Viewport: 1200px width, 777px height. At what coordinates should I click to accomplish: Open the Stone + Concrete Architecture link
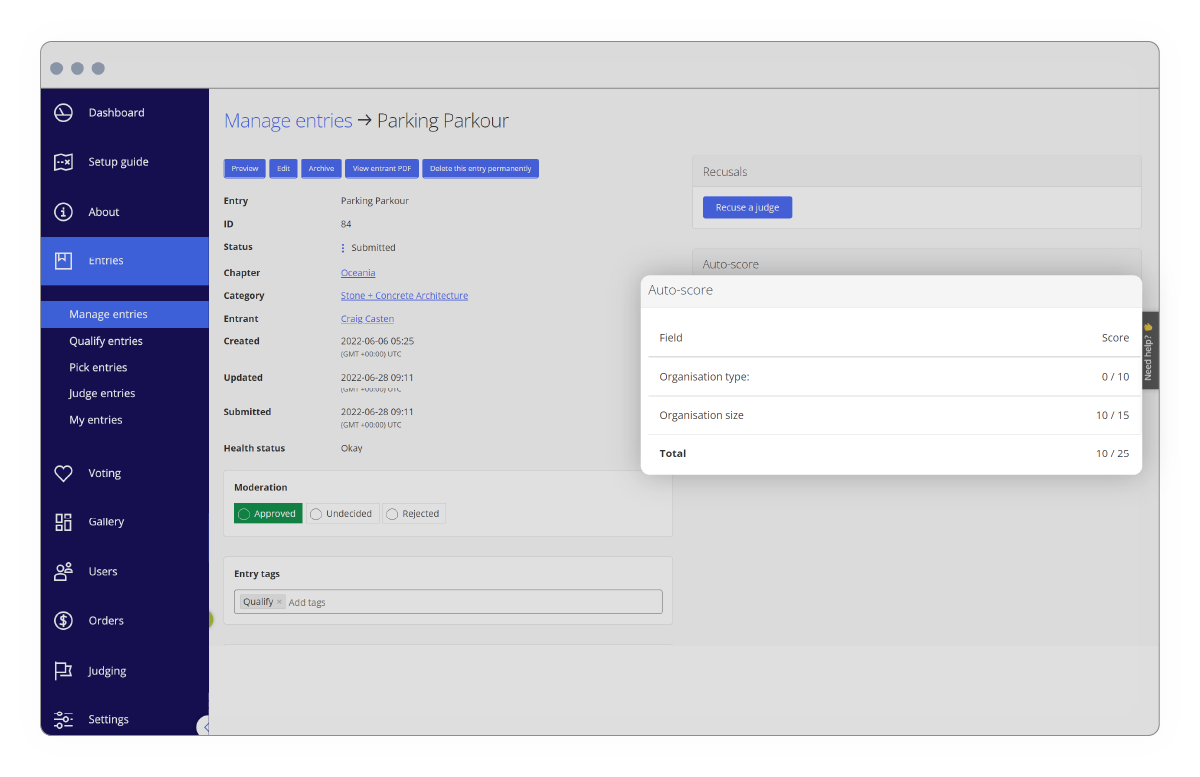[x=404, y=296]
